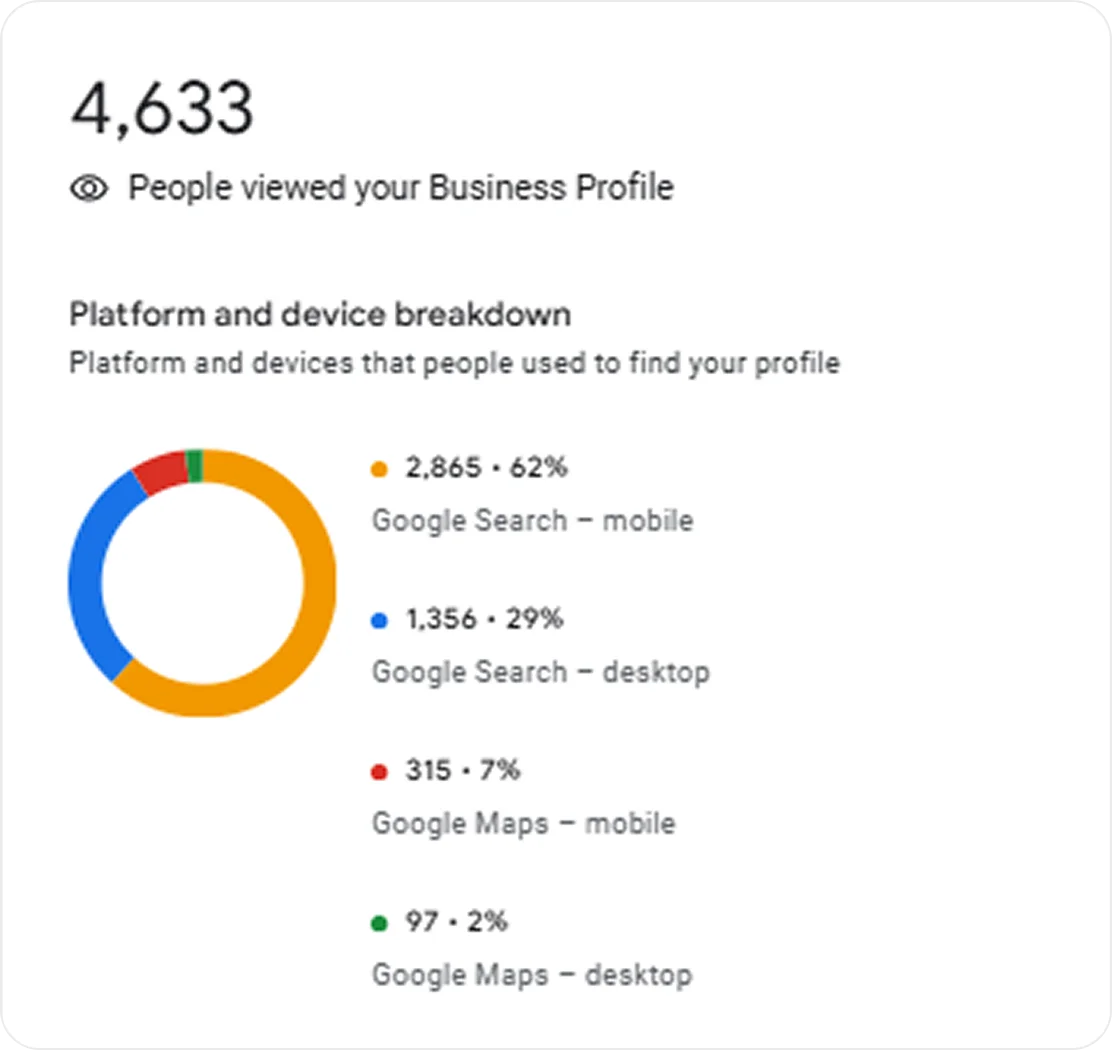Click the '2,865 · 62%' value
The width and height of the screenshot is (1112, 1050).
[486, 468]
